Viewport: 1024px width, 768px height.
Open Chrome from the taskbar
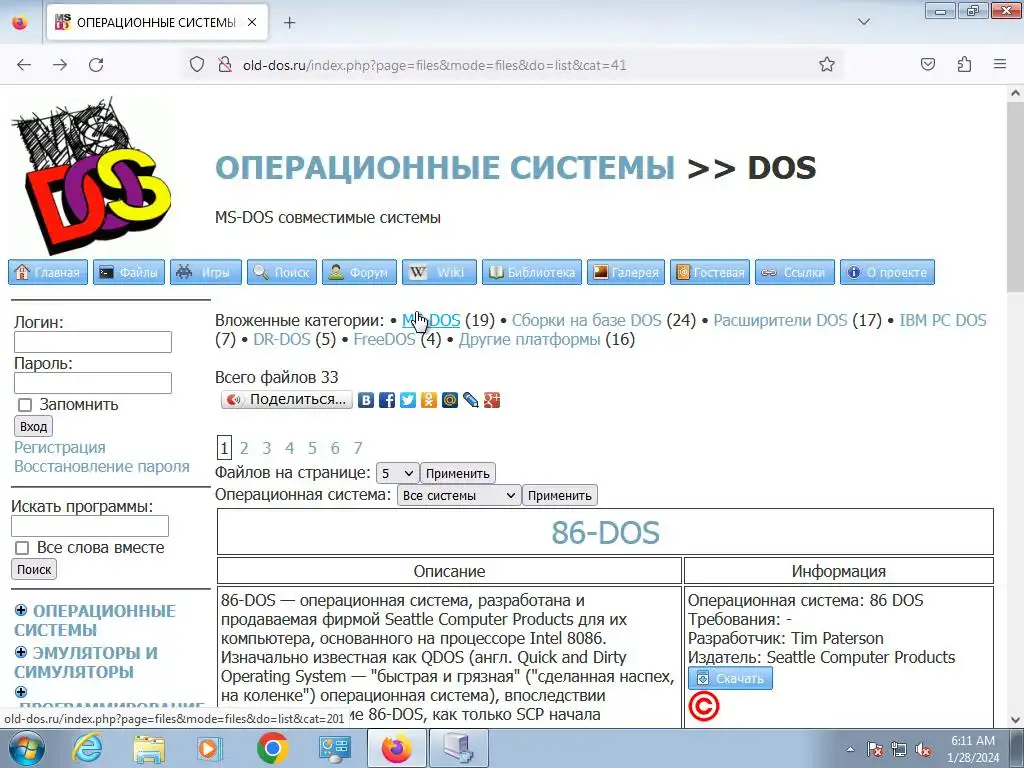click(272, 748)
